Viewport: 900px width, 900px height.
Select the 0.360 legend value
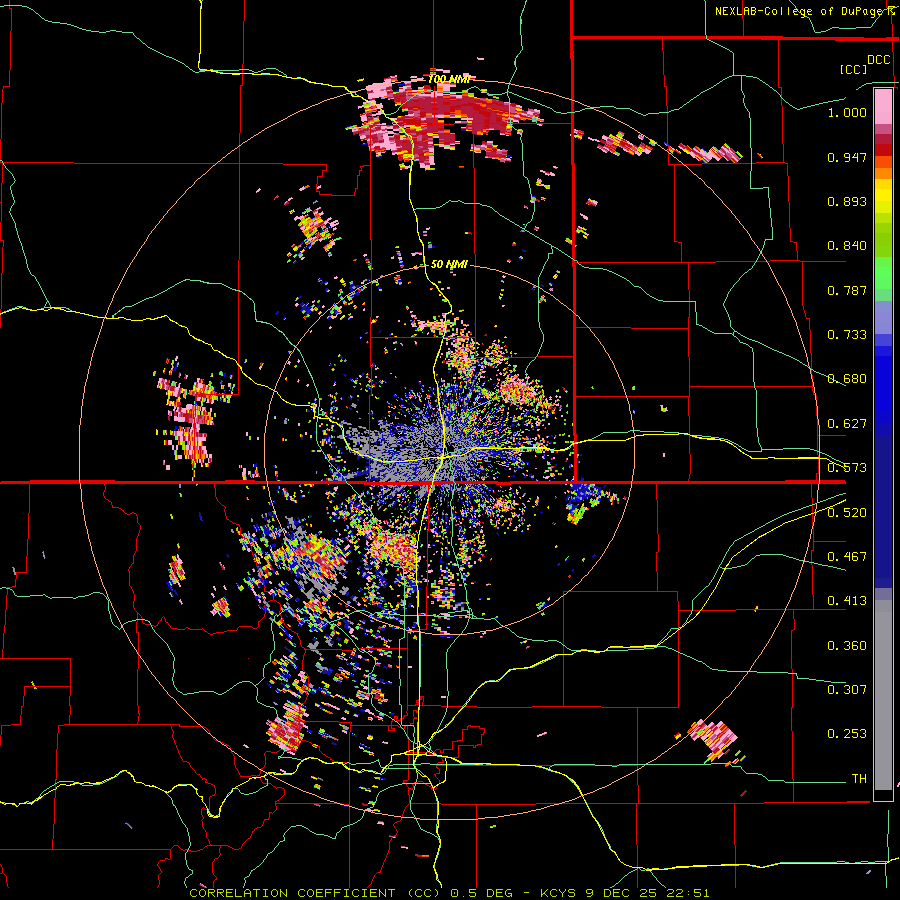[847, 646]
